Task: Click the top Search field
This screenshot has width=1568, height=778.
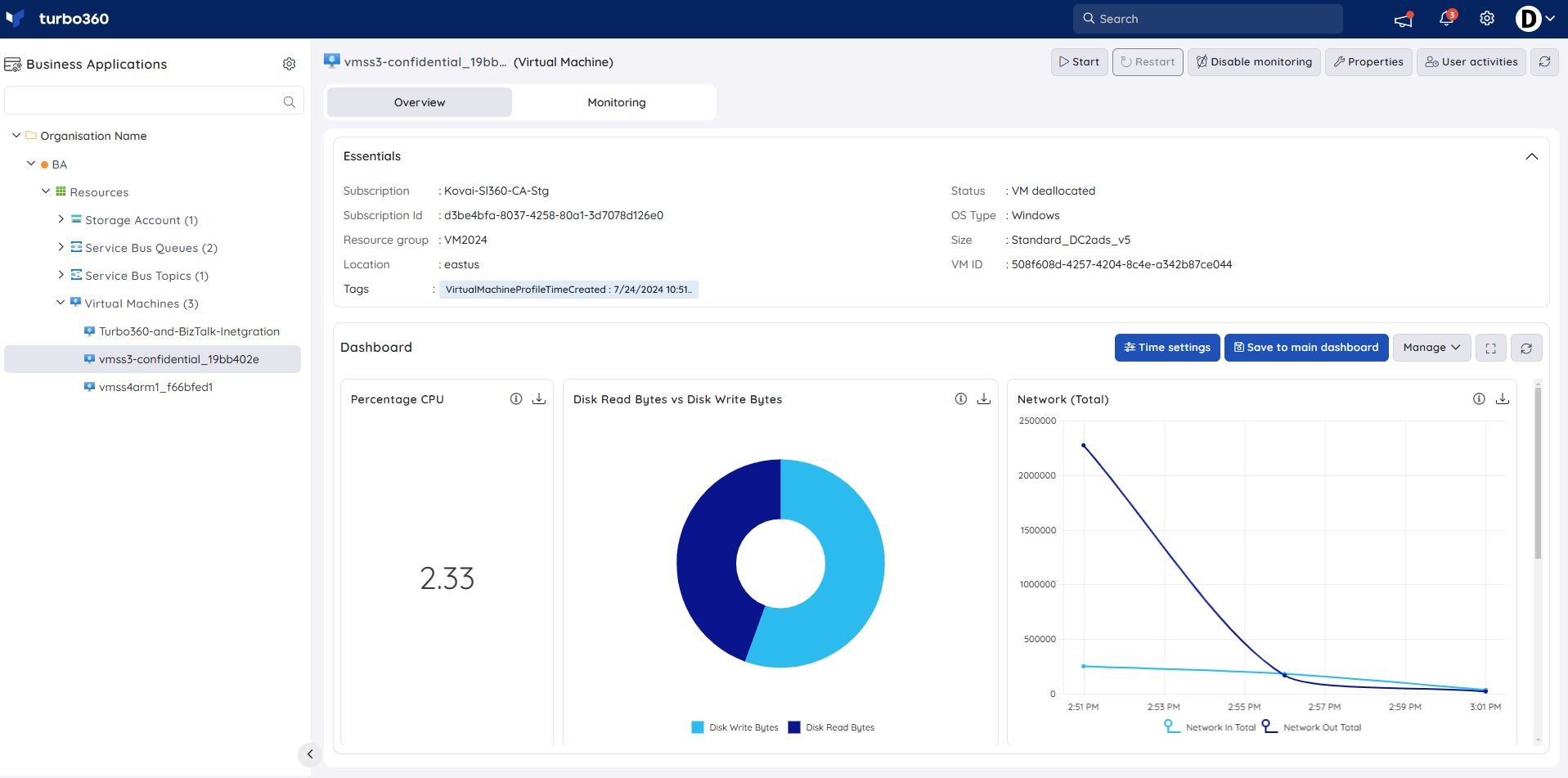Action: [x=1207, y=19]
